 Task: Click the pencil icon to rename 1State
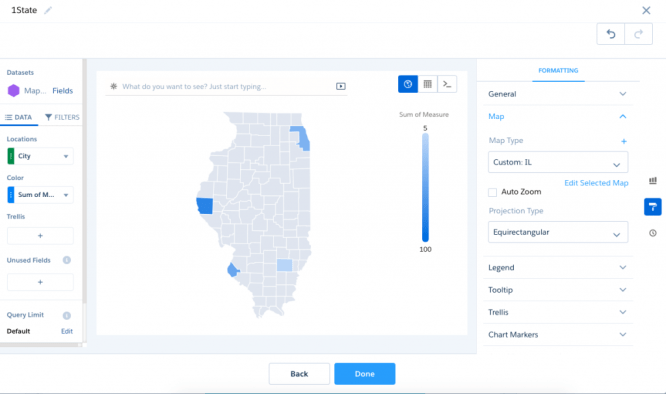point(48,10)
